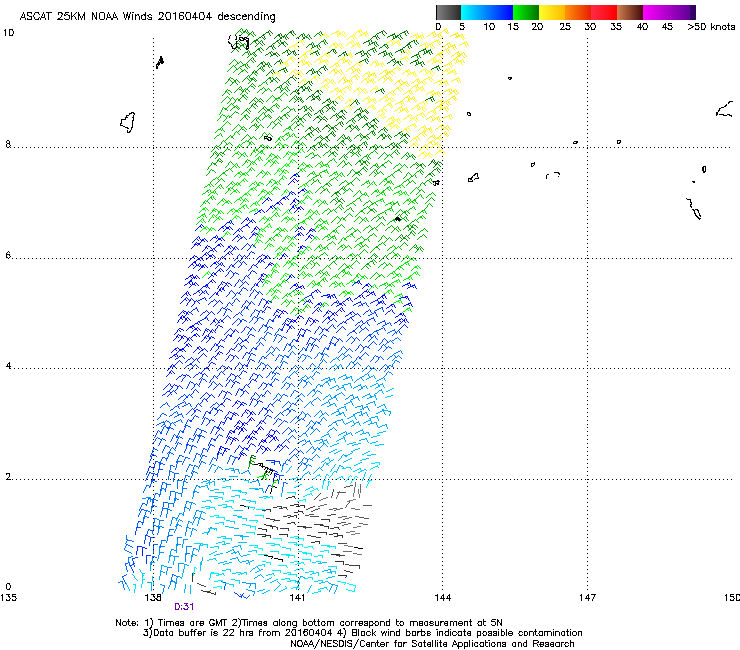The height and width of the screenshot is (650, 740).
Task: Click latitude label 8 on left axis
Action: pos(8,144)
